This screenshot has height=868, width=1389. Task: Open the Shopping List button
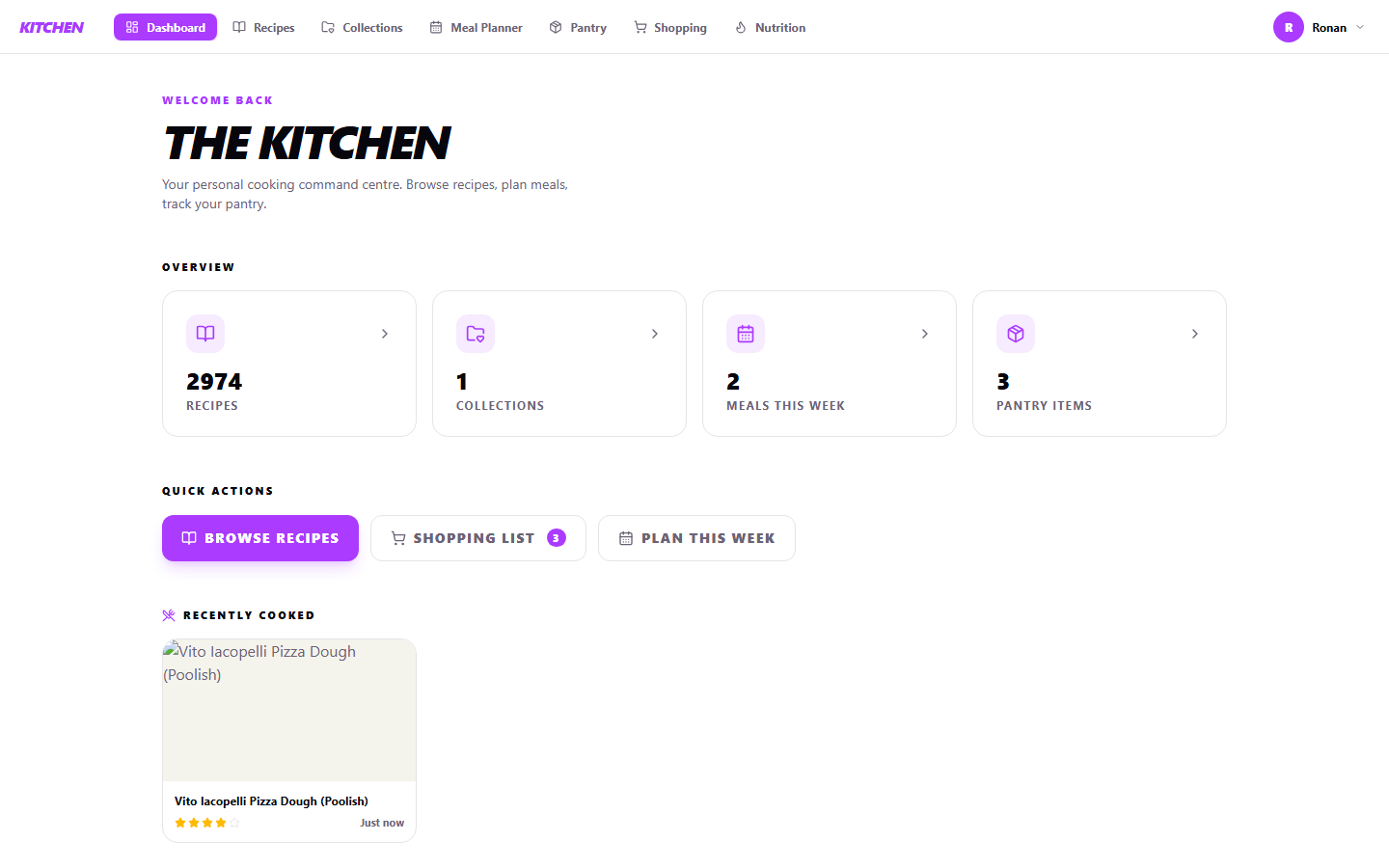click(x=478, y=538)
